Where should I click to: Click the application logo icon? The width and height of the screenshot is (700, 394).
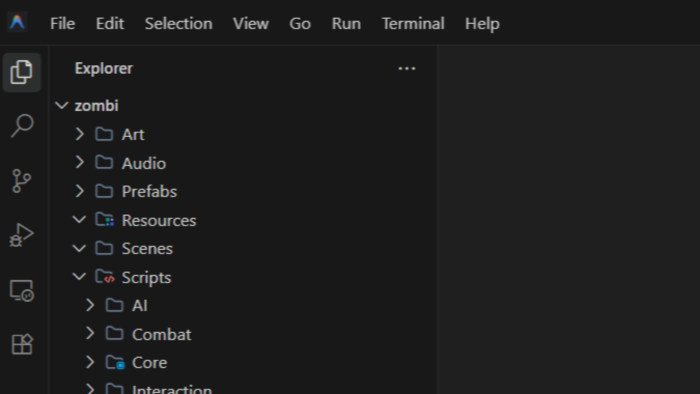point(17,22)
